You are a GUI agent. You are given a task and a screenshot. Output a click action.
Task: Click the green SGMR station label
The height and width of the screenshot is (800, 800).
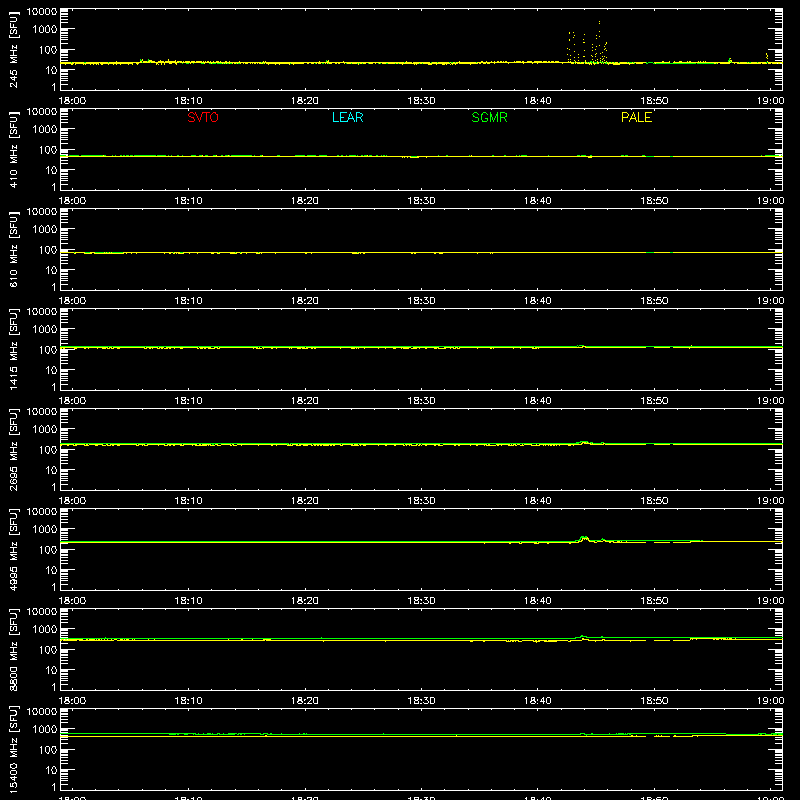(x=489, y=117)
